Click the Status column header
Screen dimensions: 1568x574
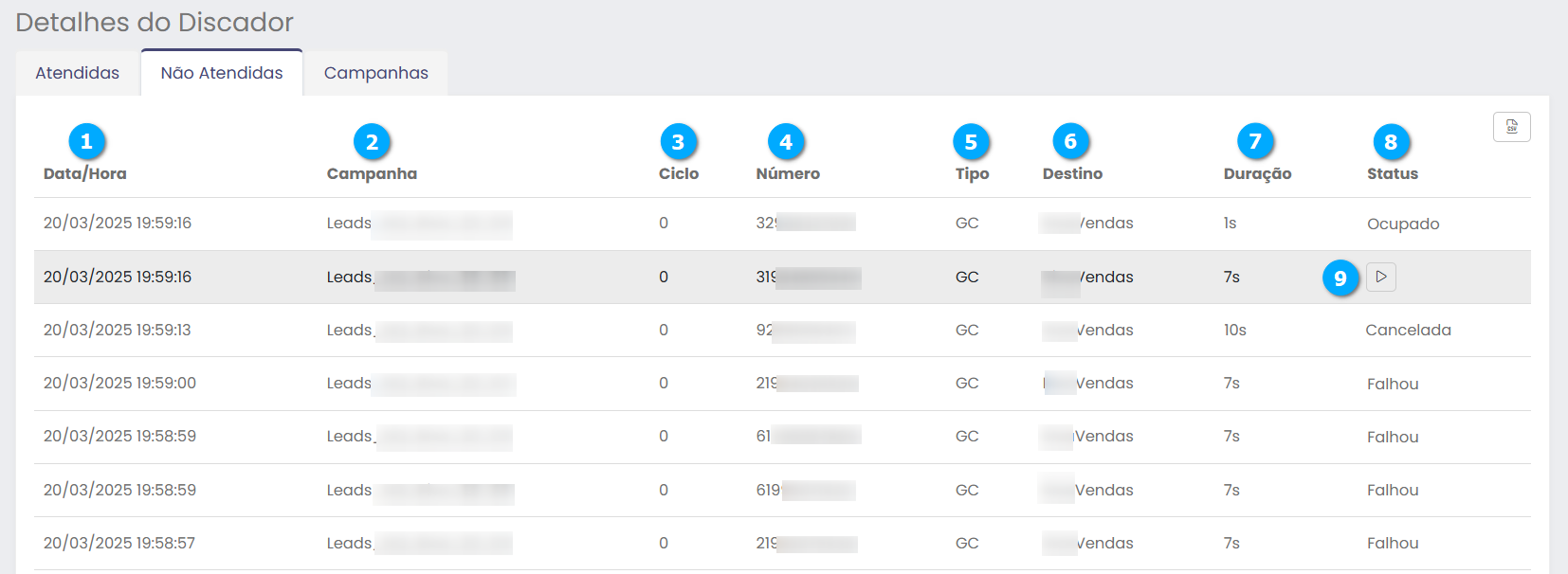click(x=1393, y=173)
